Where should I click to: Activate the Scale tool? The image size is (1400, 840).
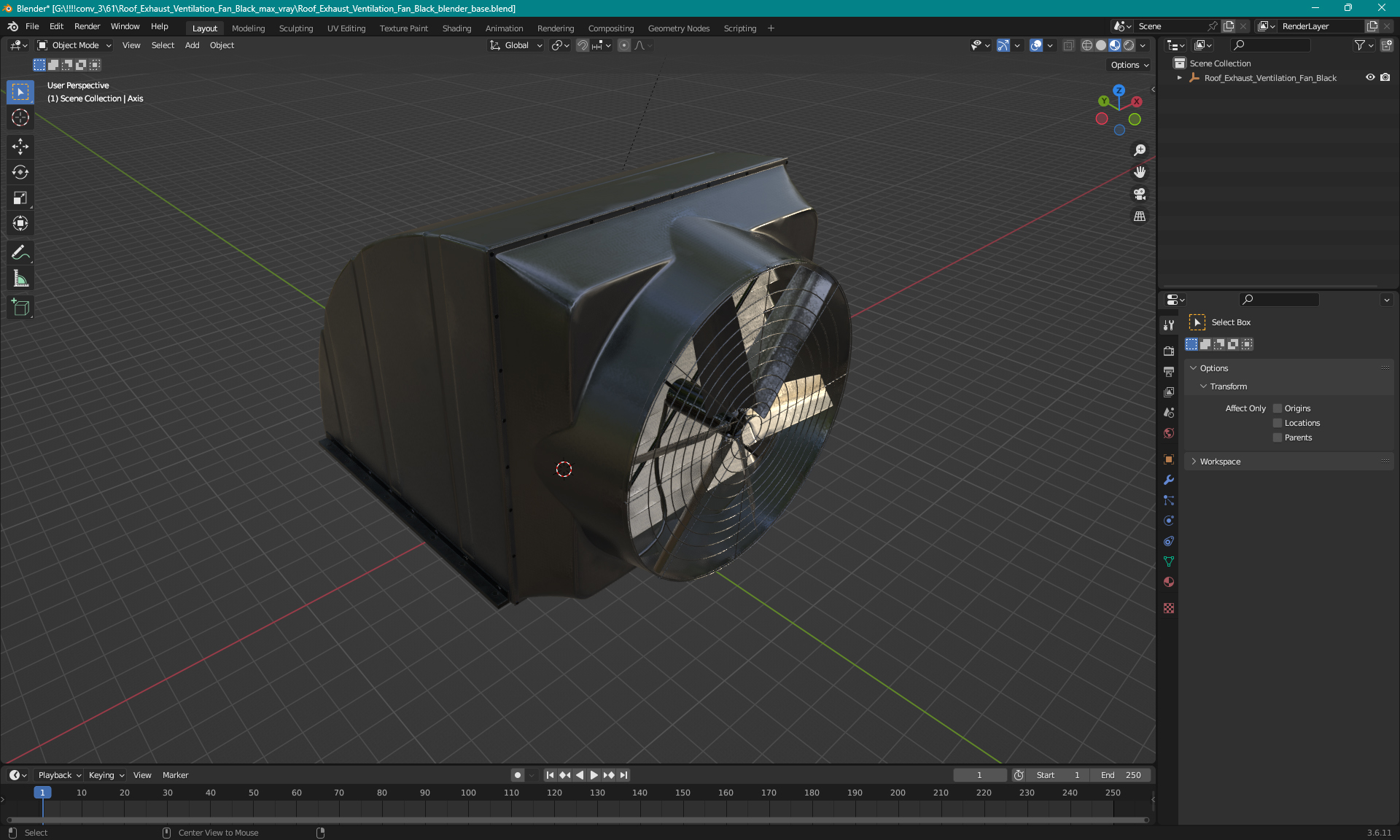click(20, 198)
